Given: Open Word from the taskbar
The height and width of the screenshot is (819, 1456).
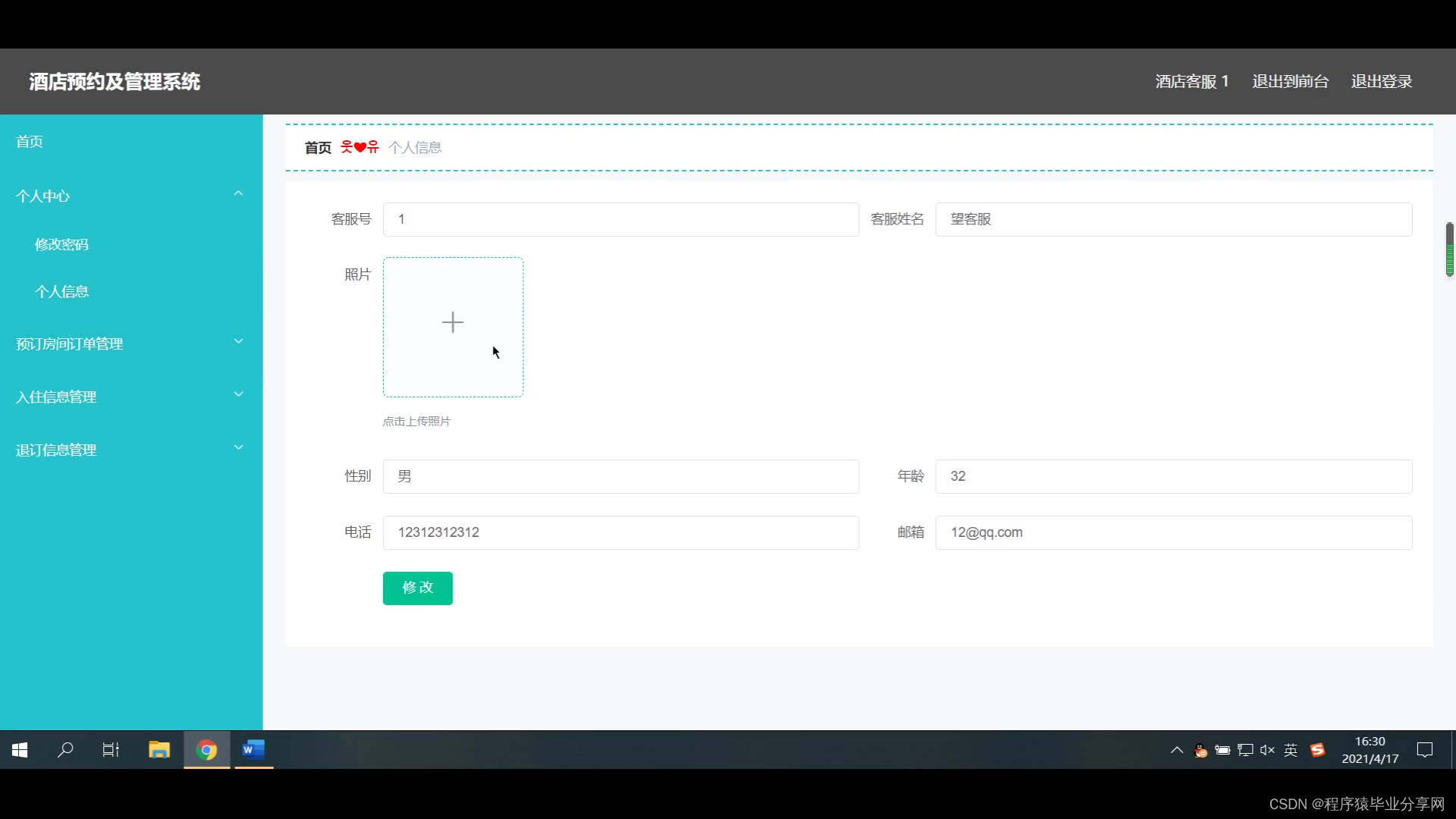Looking at the screenshot, I should (x=253, y=750).
